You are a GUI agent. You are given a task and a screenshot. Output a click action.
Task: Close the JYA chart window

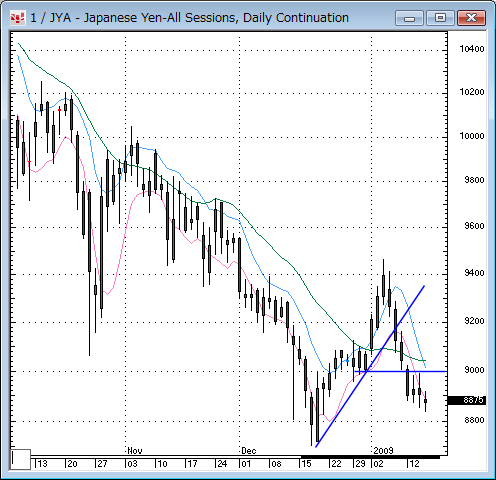pos(471,18)
